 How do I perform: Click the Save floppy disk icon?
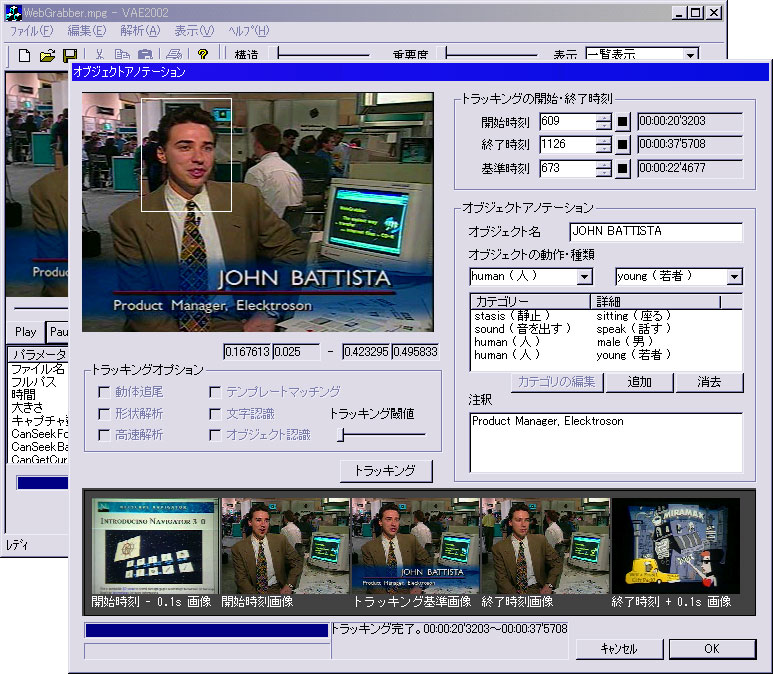click(71, 55)
